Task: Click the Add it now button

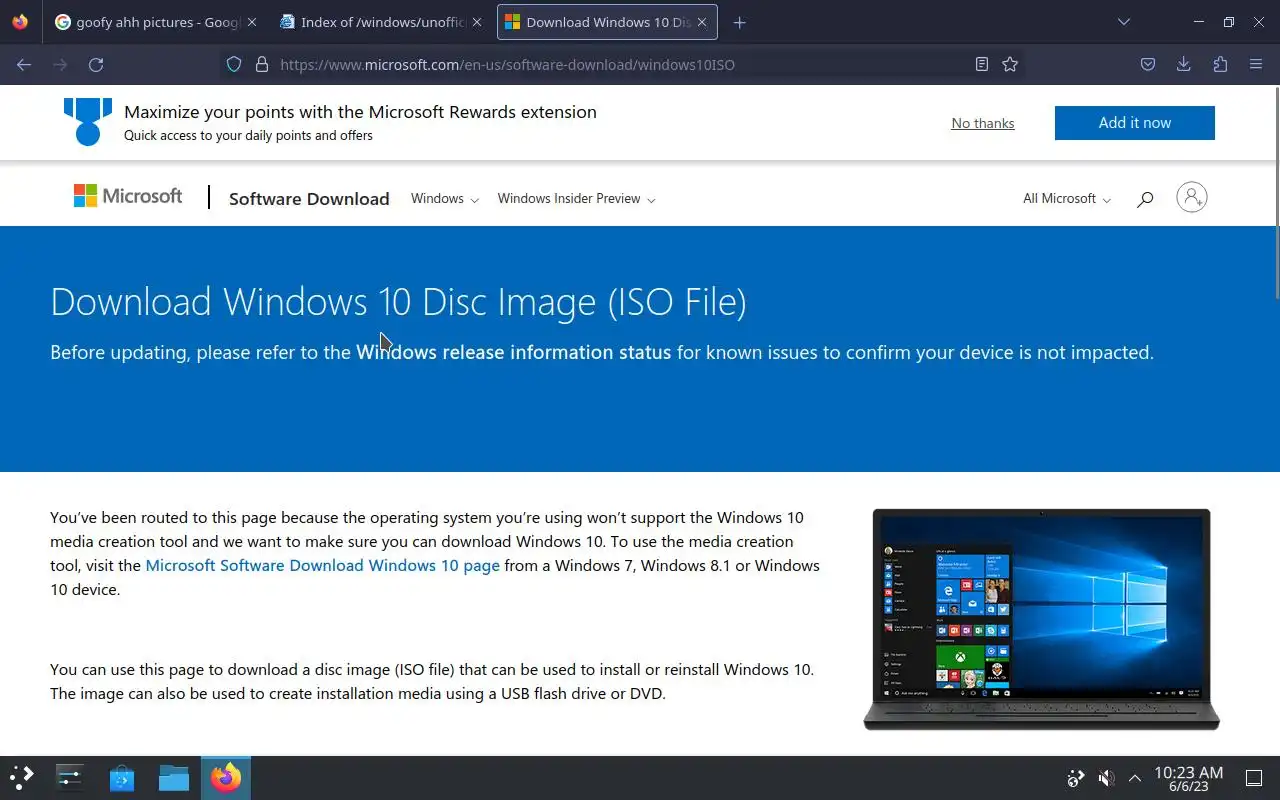Action: [x=1135, y=123]
